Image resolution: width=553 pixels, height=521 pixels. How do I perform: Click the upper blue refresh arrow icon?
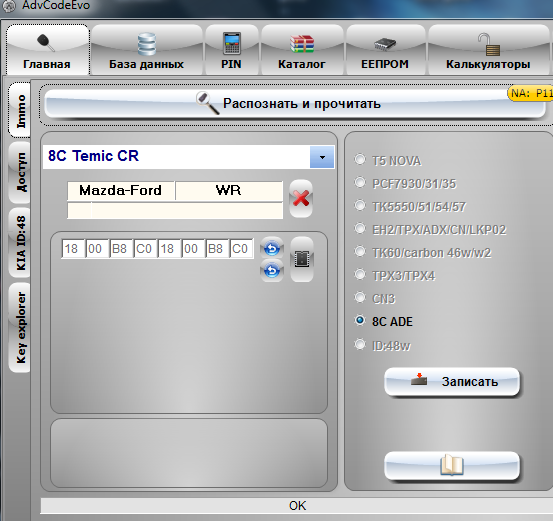tap(272, 248)
